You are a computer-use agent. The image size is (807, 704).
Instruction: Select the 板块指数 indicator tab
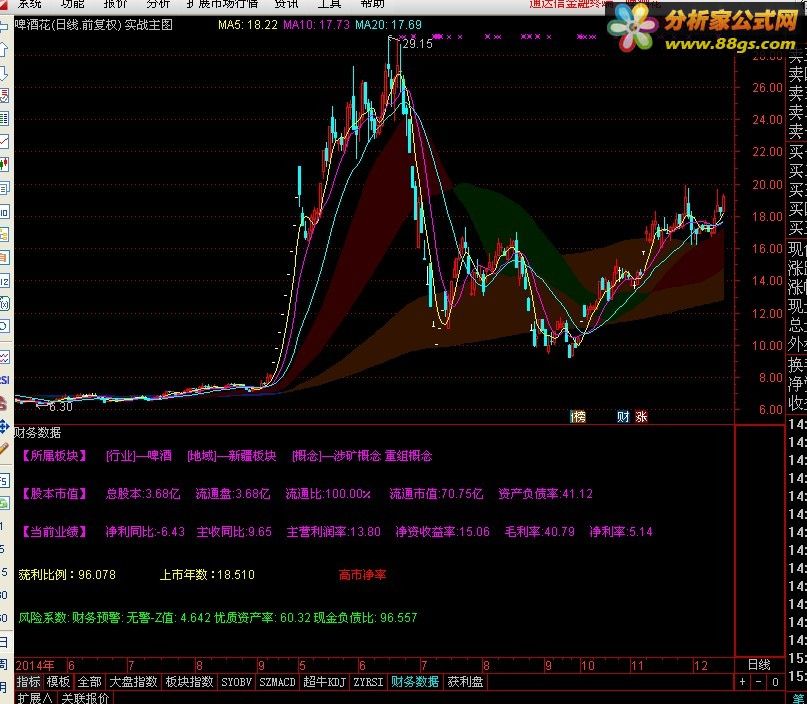click(x=189, y=682)
